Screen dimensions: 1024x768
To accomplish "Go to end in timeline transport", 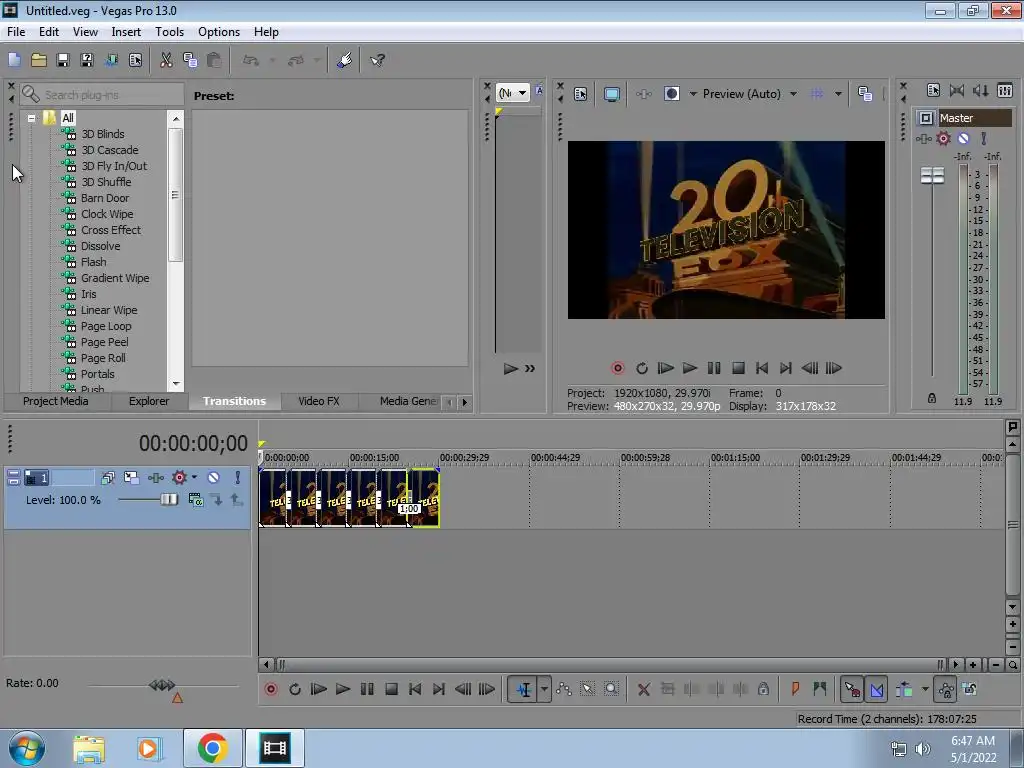I will [439, 689].
